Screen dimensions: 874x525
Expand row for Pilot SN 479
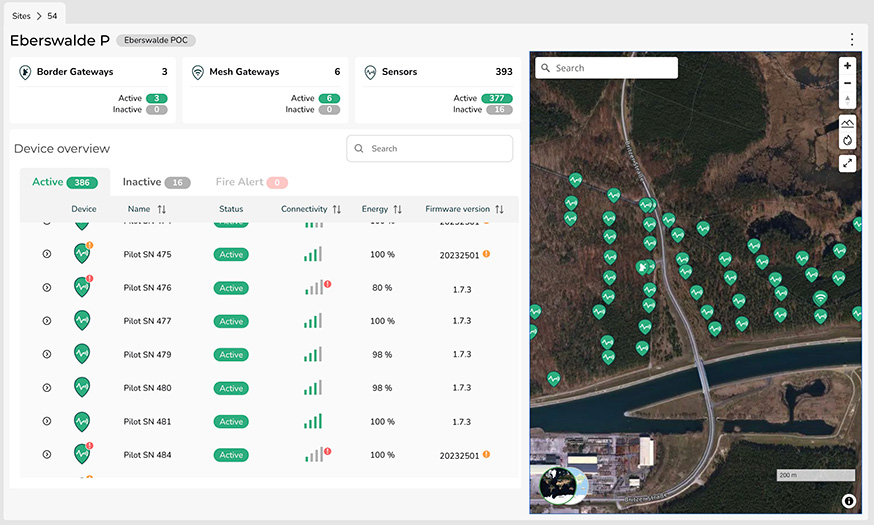(x=47, y=354)
